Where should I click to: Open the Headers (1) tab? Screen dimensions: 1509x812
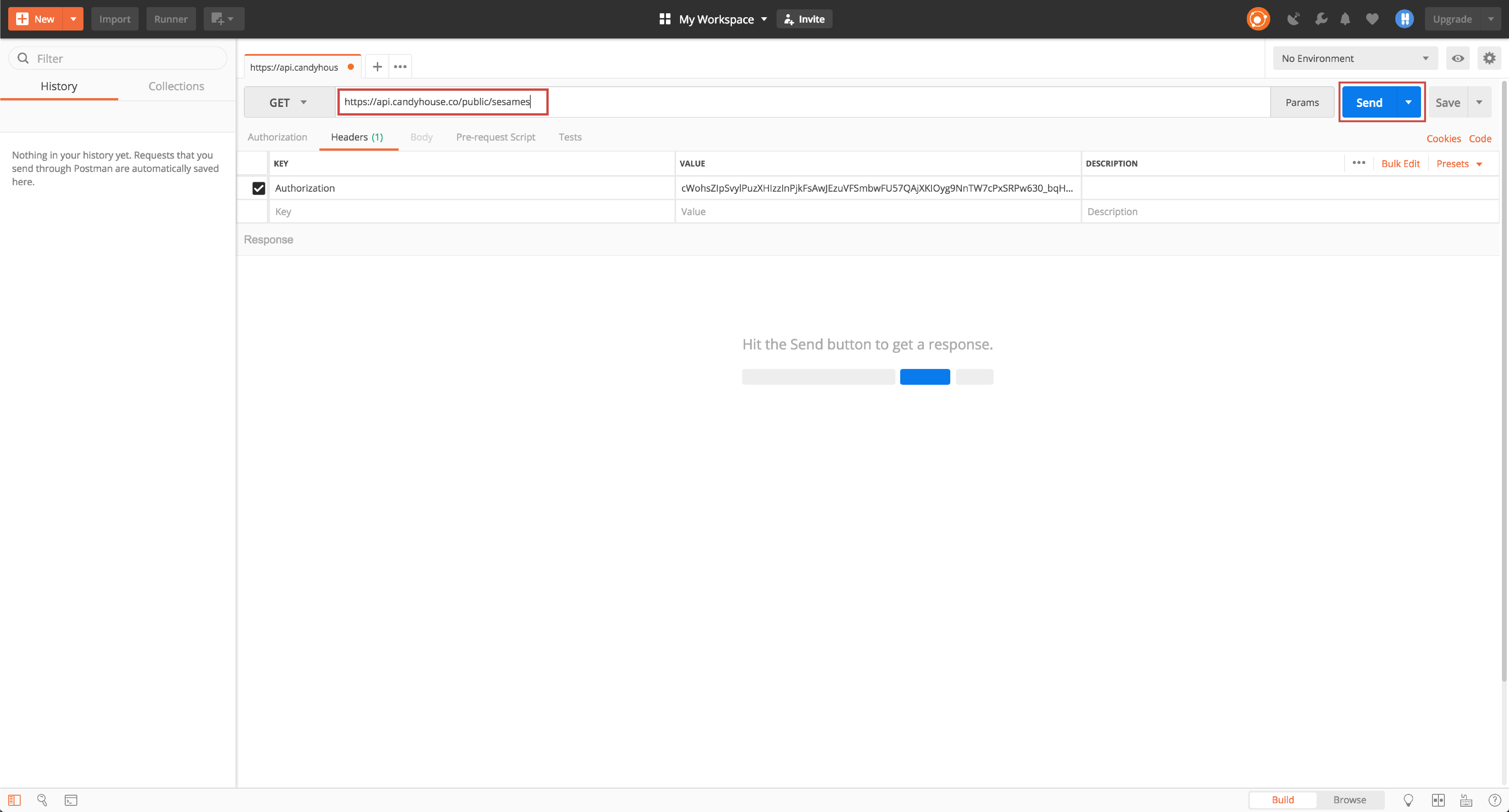357,137
